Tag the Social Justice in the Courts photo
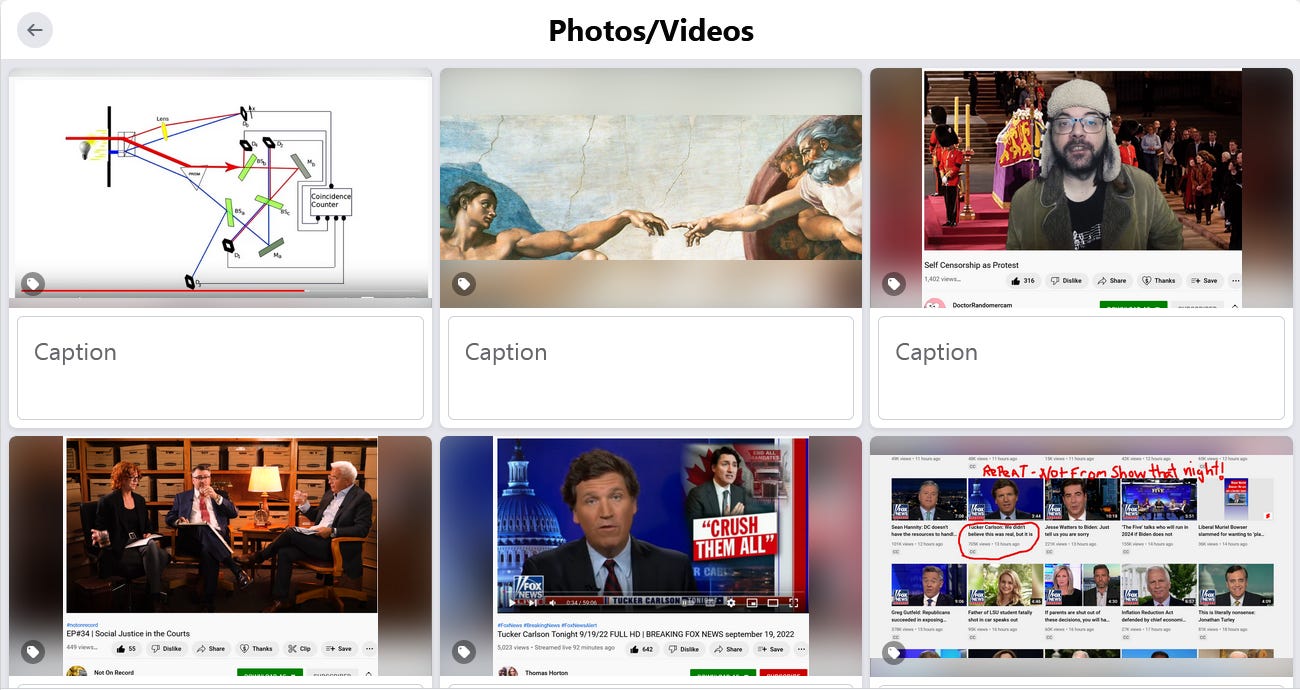 [33, 652]
